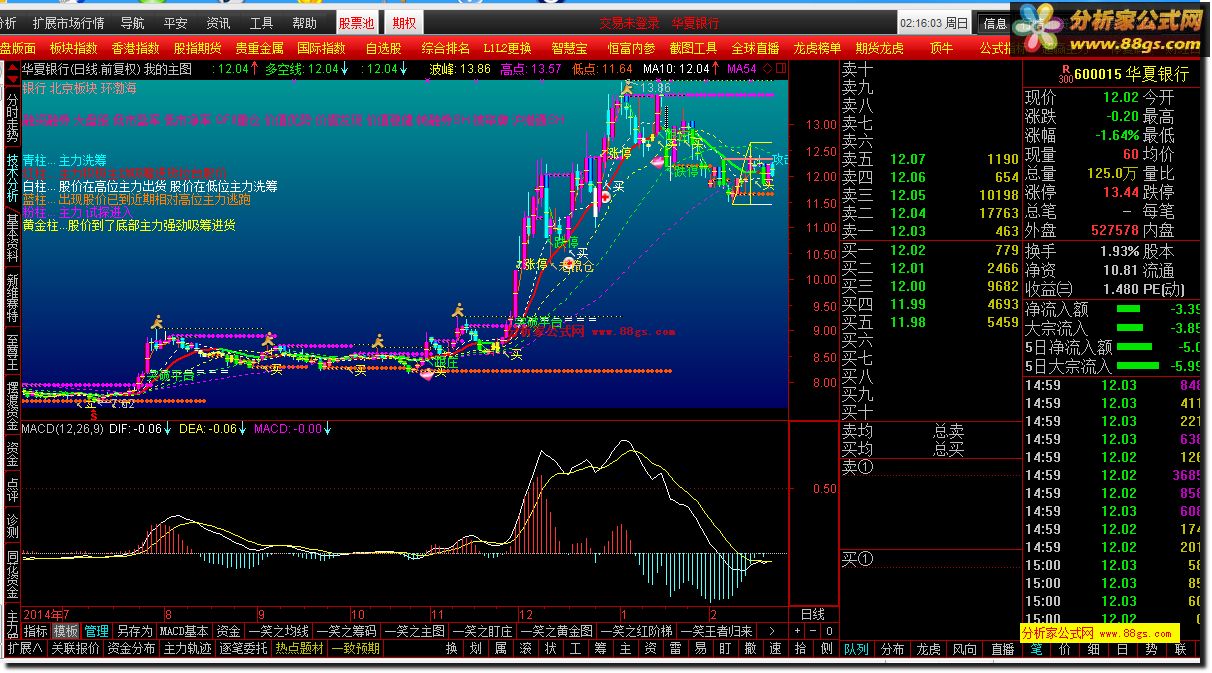Open the 扩展市场行情 menu
Screen dimensions: 1212x673
[x=68, y=23]
